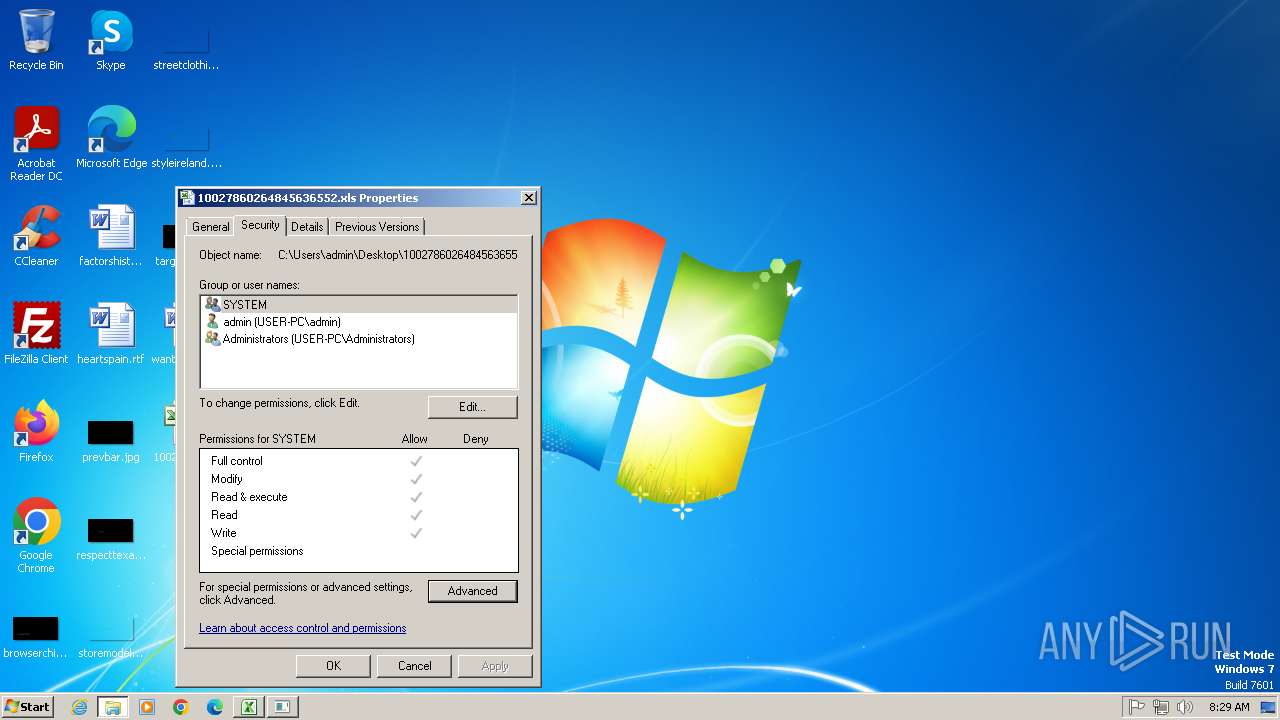Click the Special permissions row
This screenshot has width=1280, height=720.
pos(359,551)
